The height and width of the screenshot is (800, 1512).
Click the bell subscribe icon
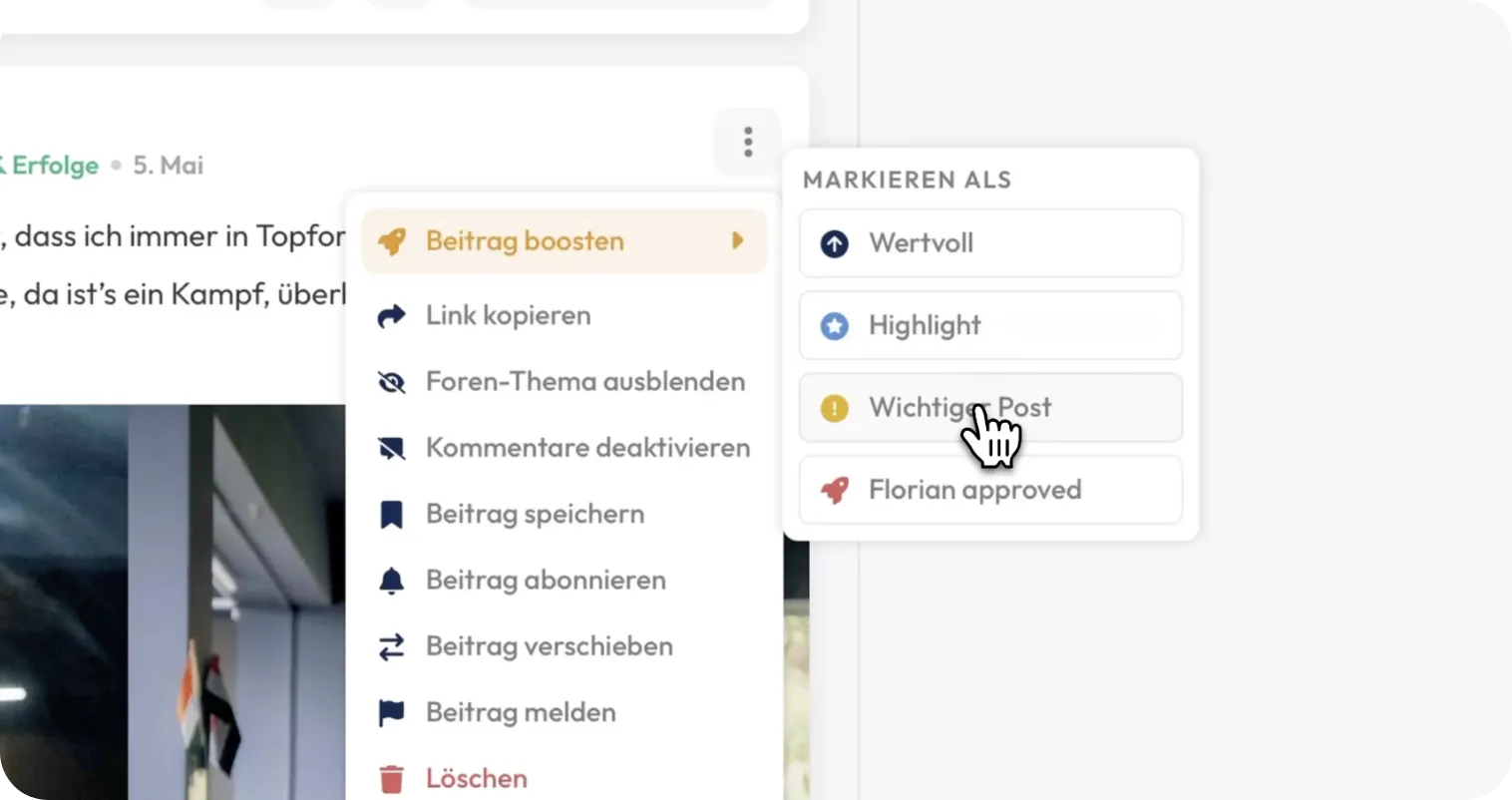(392, 581)
